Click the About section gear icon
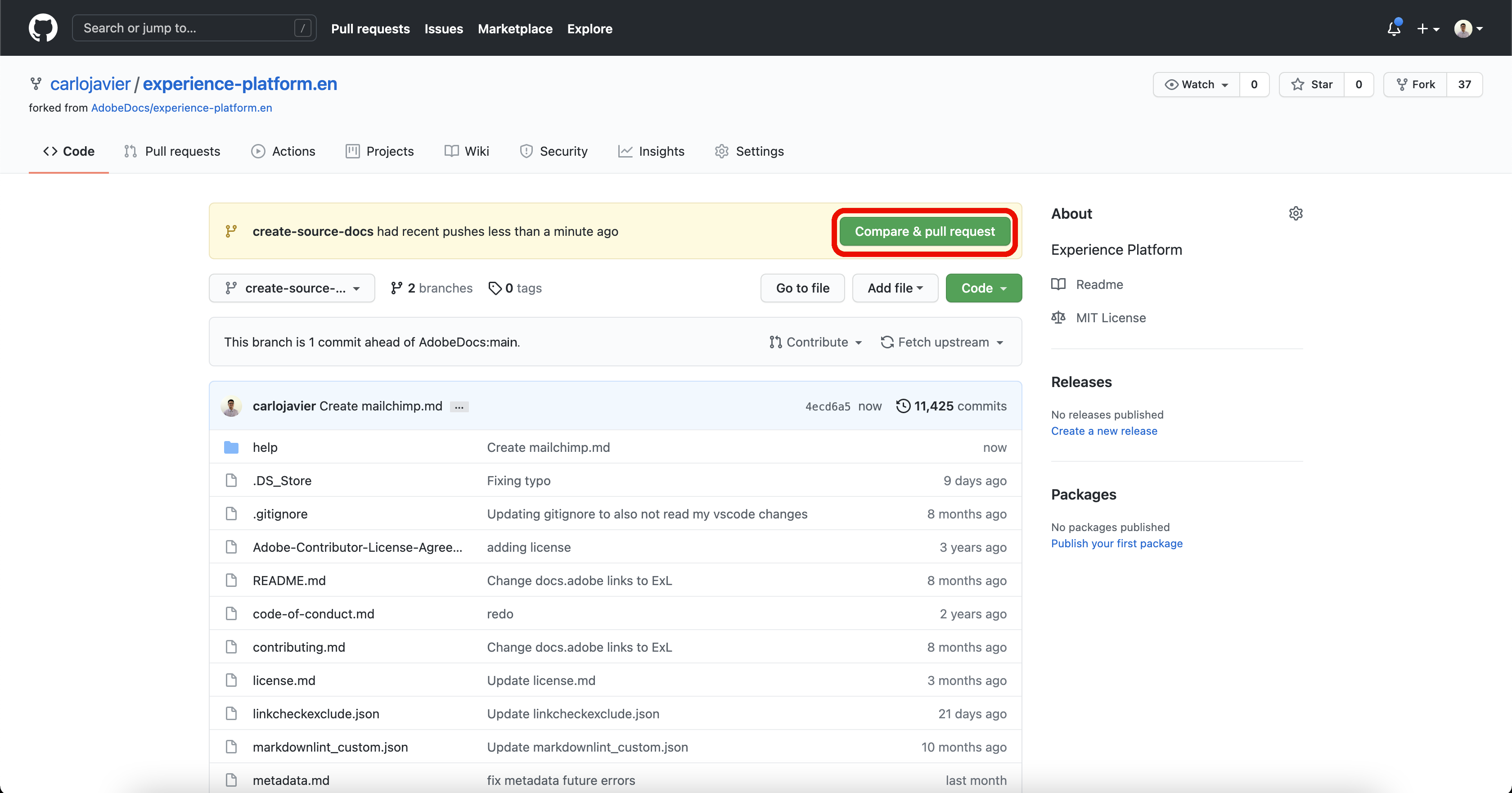Image resolution: width=1512 pixels, height=793 pixels. (1296, 214)
